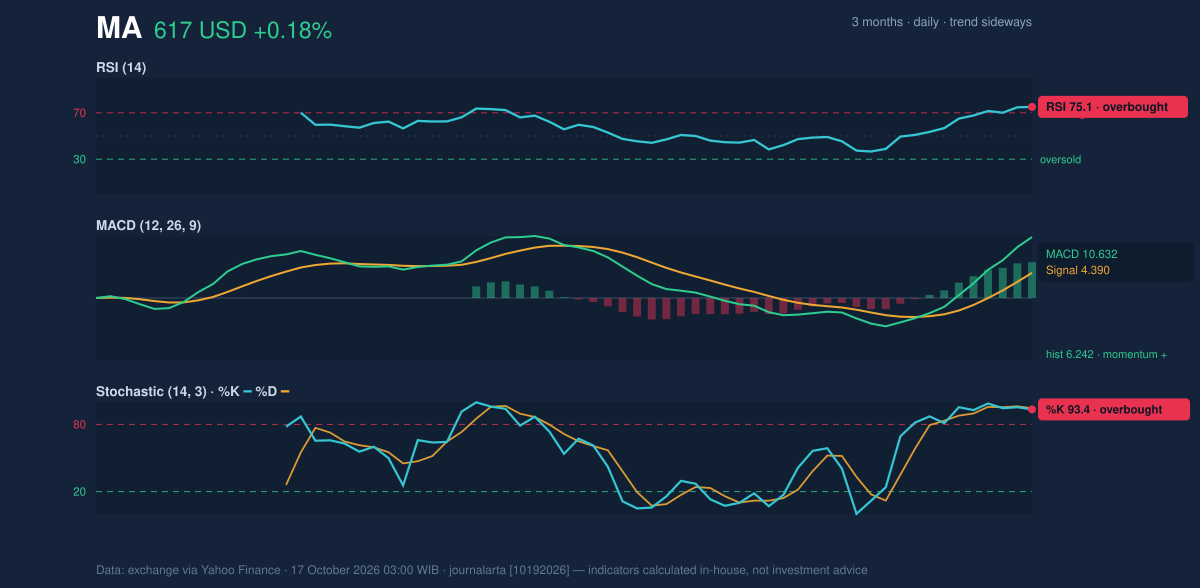Click the Stochastic 80 axis label
Viewport: 1200px width, 588px height.
[79, 425]
